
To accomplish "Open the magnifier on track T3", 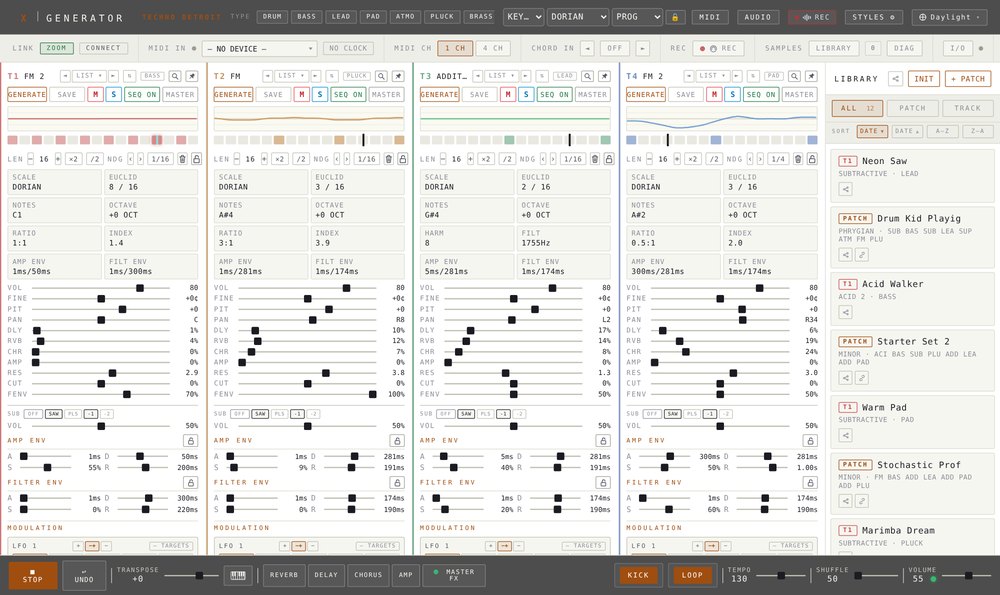I will click(x=587, y=76).
